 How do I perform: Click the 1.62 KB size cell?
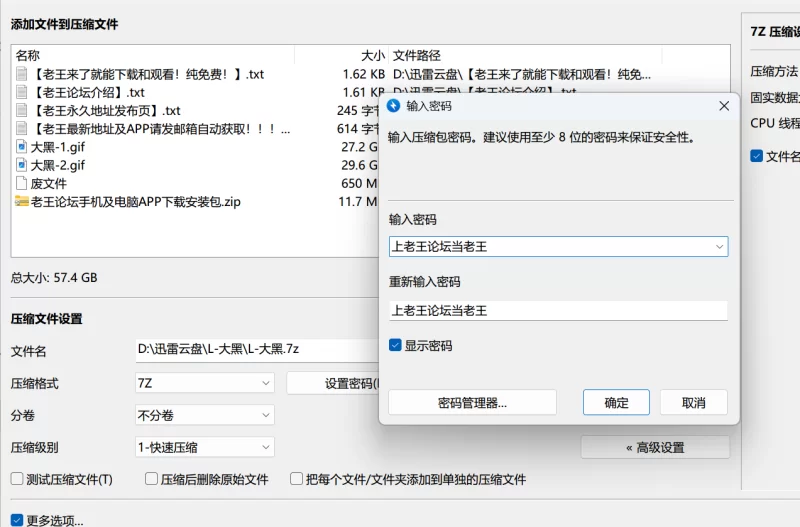point(364,74)
